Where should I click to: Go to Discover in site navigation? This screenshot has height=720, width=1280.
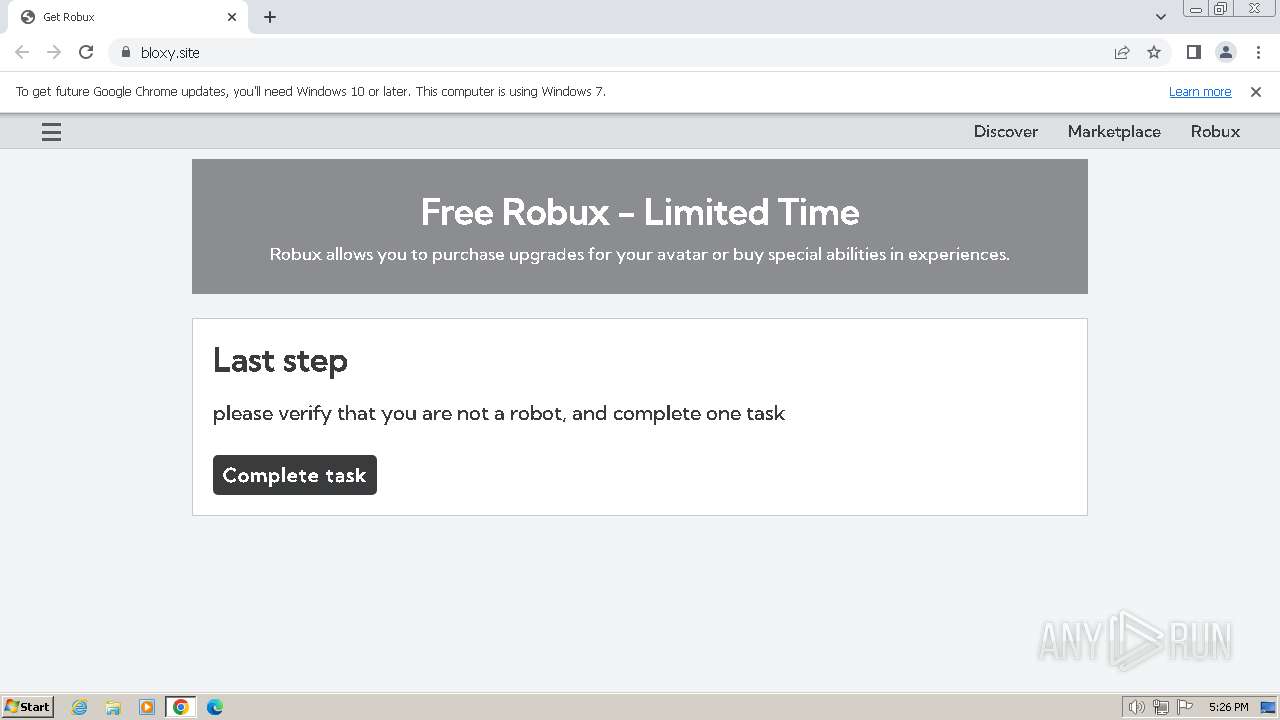pos(1006,132)
